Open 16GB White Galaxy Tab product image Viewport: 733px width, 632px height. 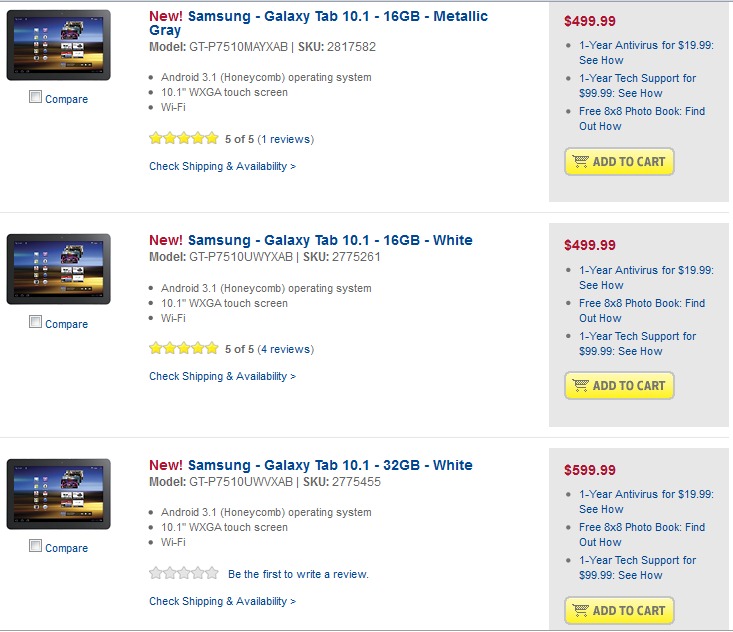tap(58, 269)
